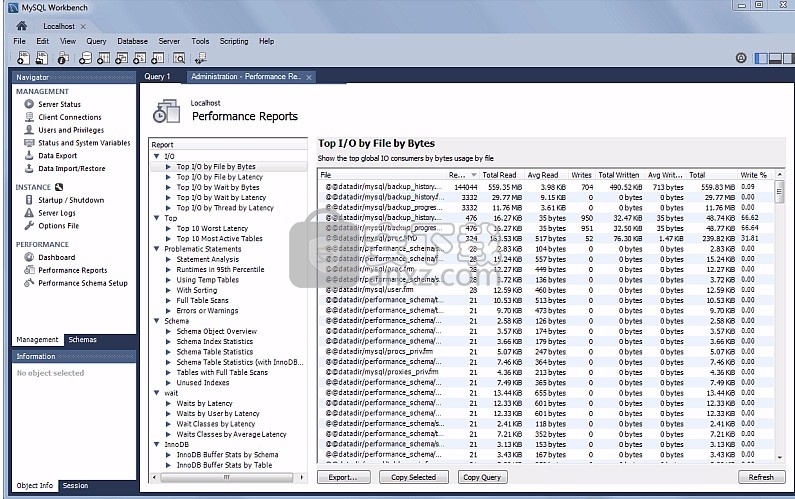
Task: Open the File menu
Action: (x=19, y=41)
